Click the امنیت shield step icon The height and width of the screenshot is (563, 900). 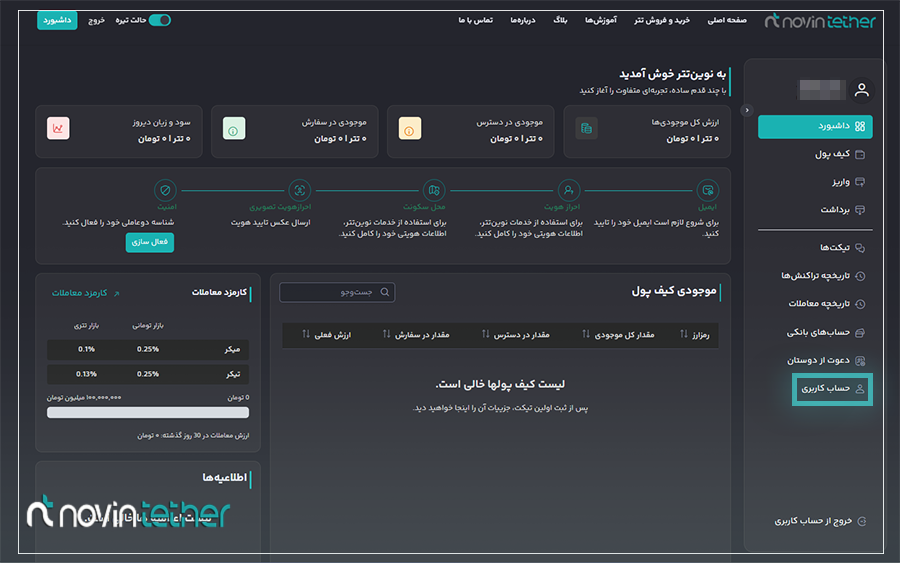click(165, 190)
